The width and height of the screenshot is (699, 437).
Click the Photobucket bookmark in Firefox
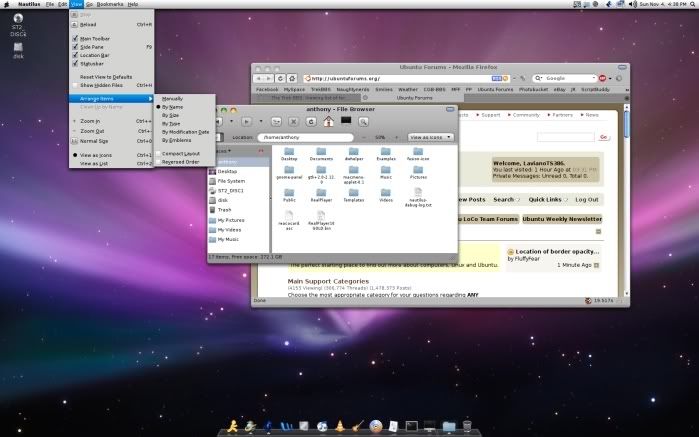click(533, 90)
